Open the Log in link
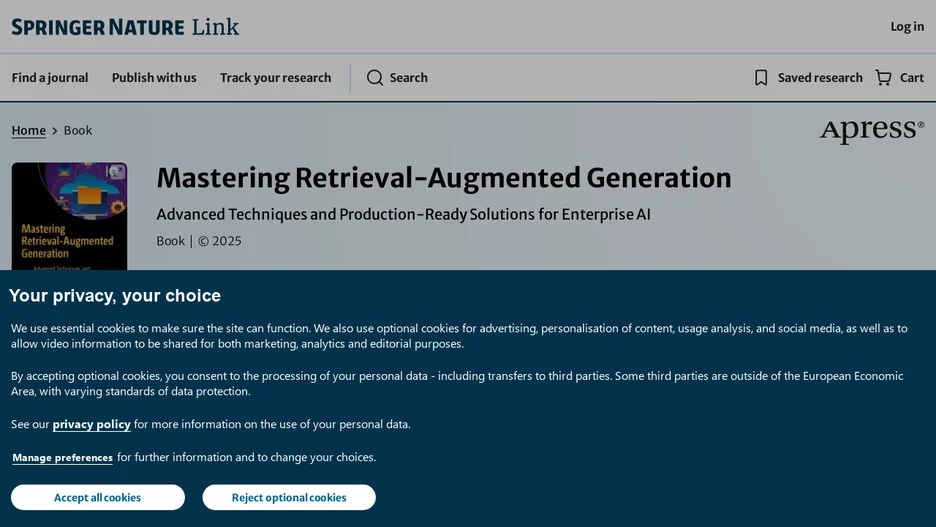This screenshot has height=527, width=936. click(x=907, y=27)
